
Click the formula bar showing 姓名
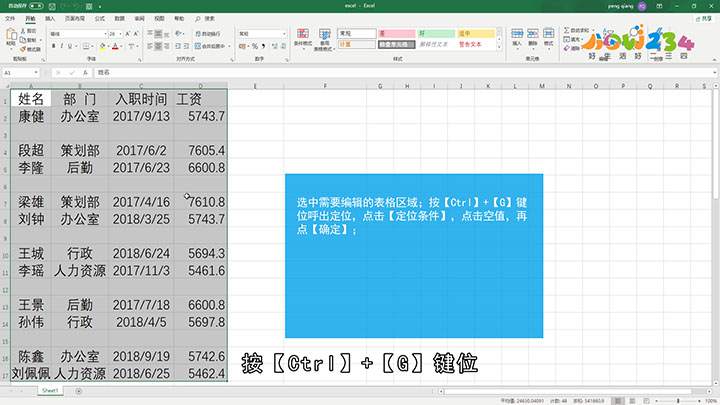[x=403, y=73]
